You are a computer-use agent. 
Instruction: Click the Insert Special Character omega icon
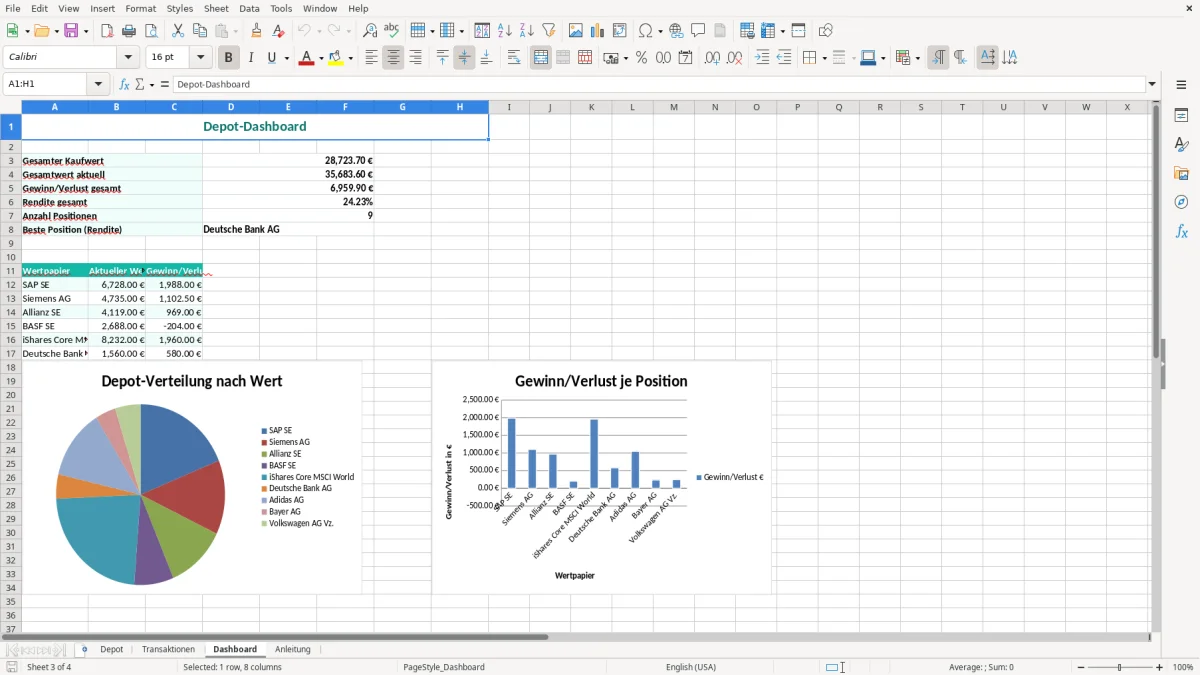tap(645, 31)
